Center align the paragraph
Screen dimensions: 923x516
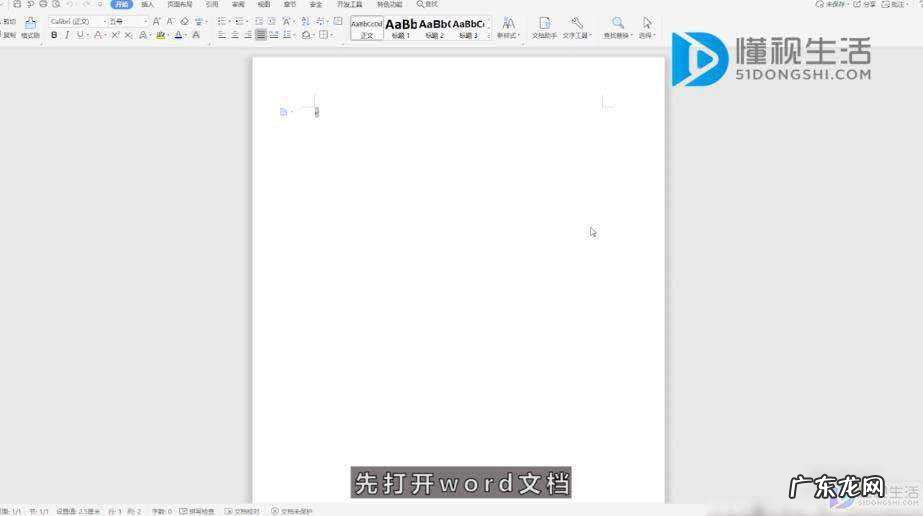click(x=235, y=35)
